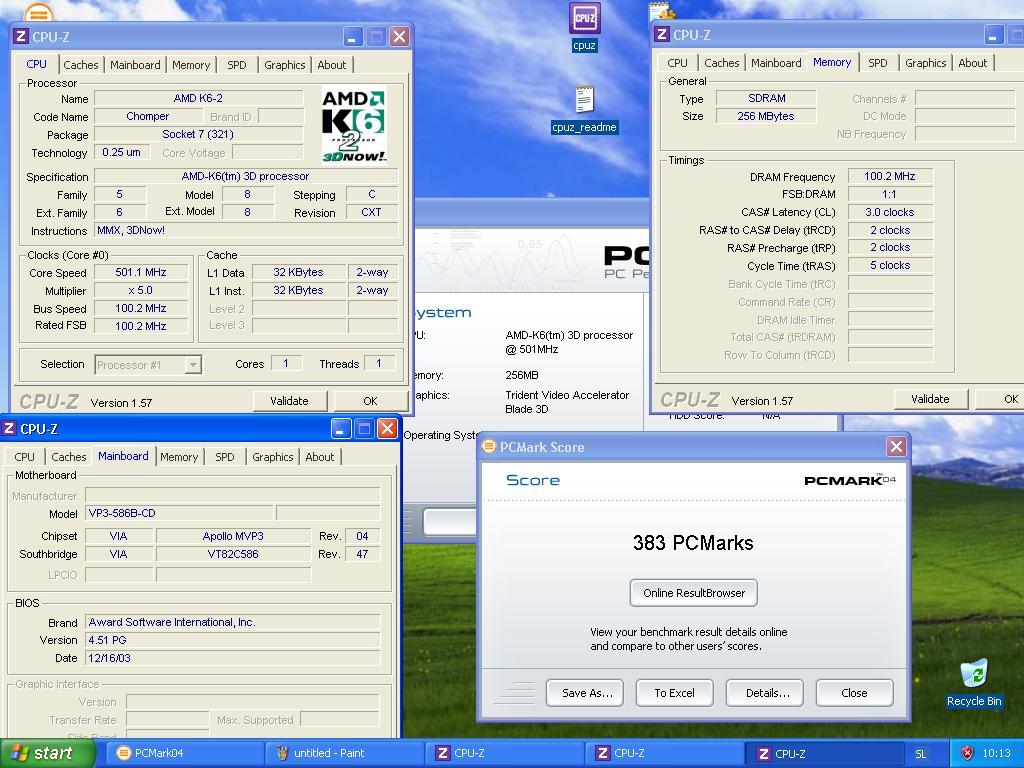Click the Save As... button
The image size is (1024, 768).
(587, 693)
